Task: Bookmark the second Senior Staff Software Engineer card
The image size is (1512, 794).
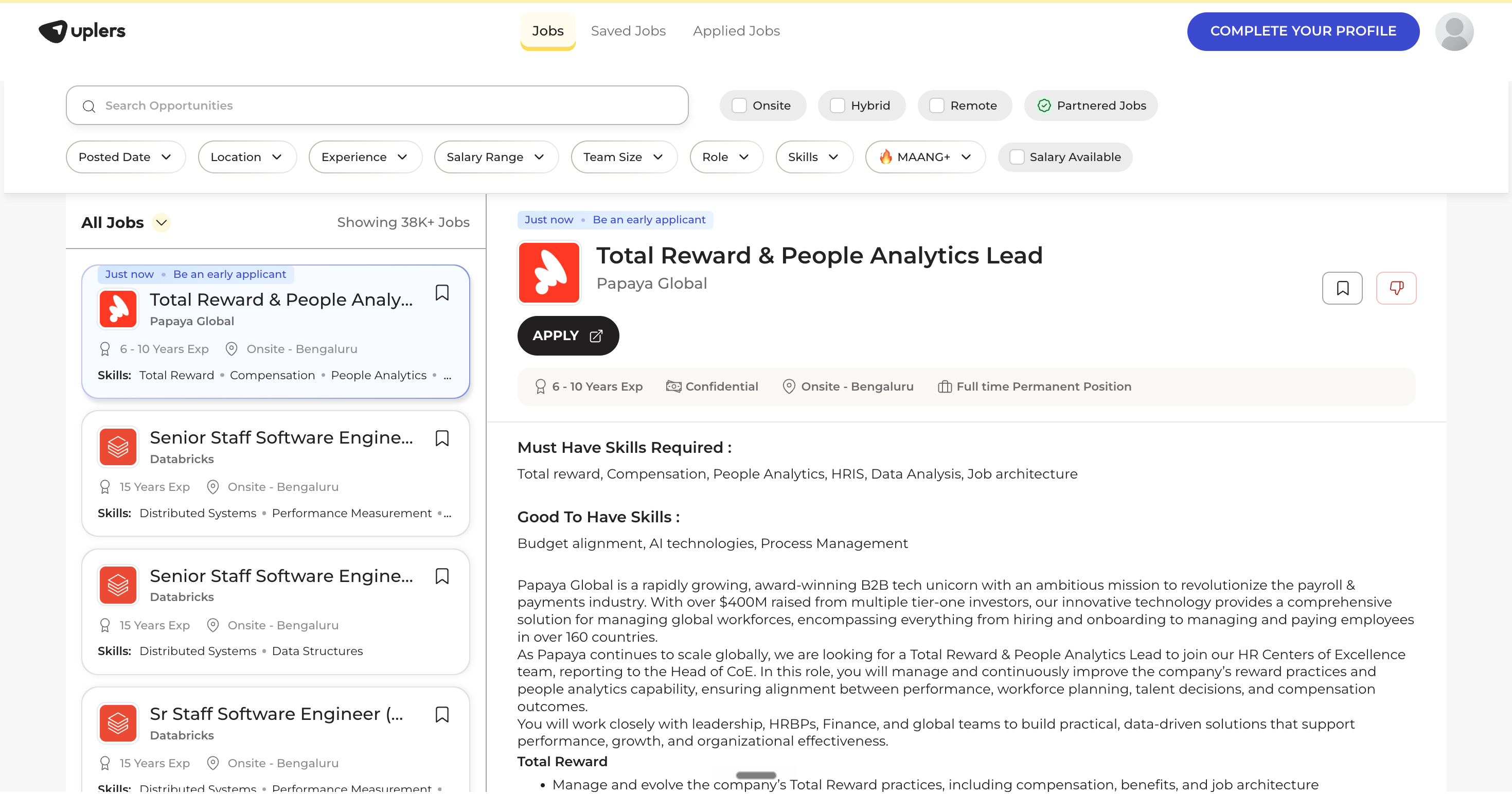Action: pyautogui.click(x=442, y=576)
